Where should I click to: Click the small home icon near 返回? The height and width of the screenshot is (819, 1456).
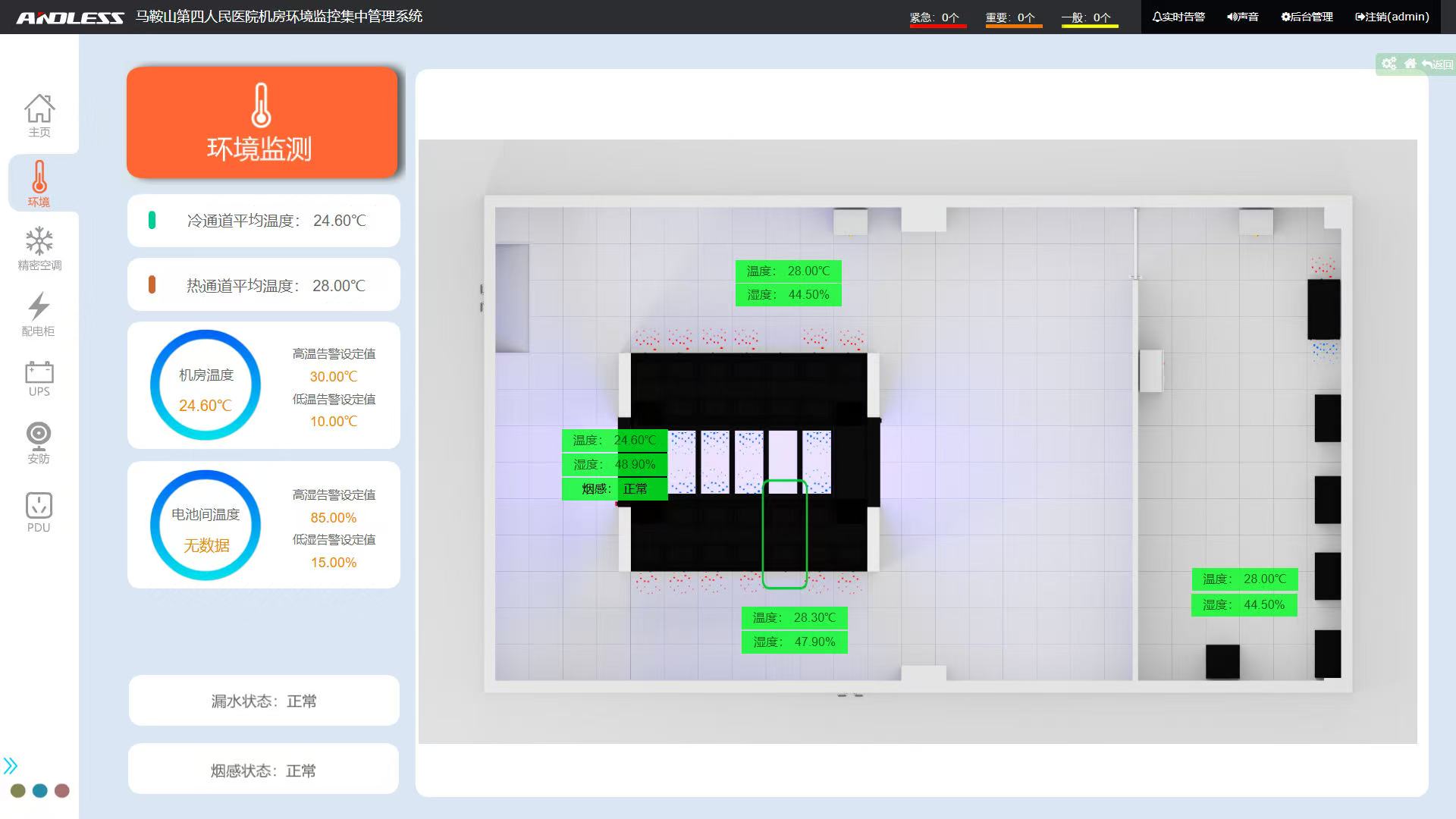(1410, 64)
